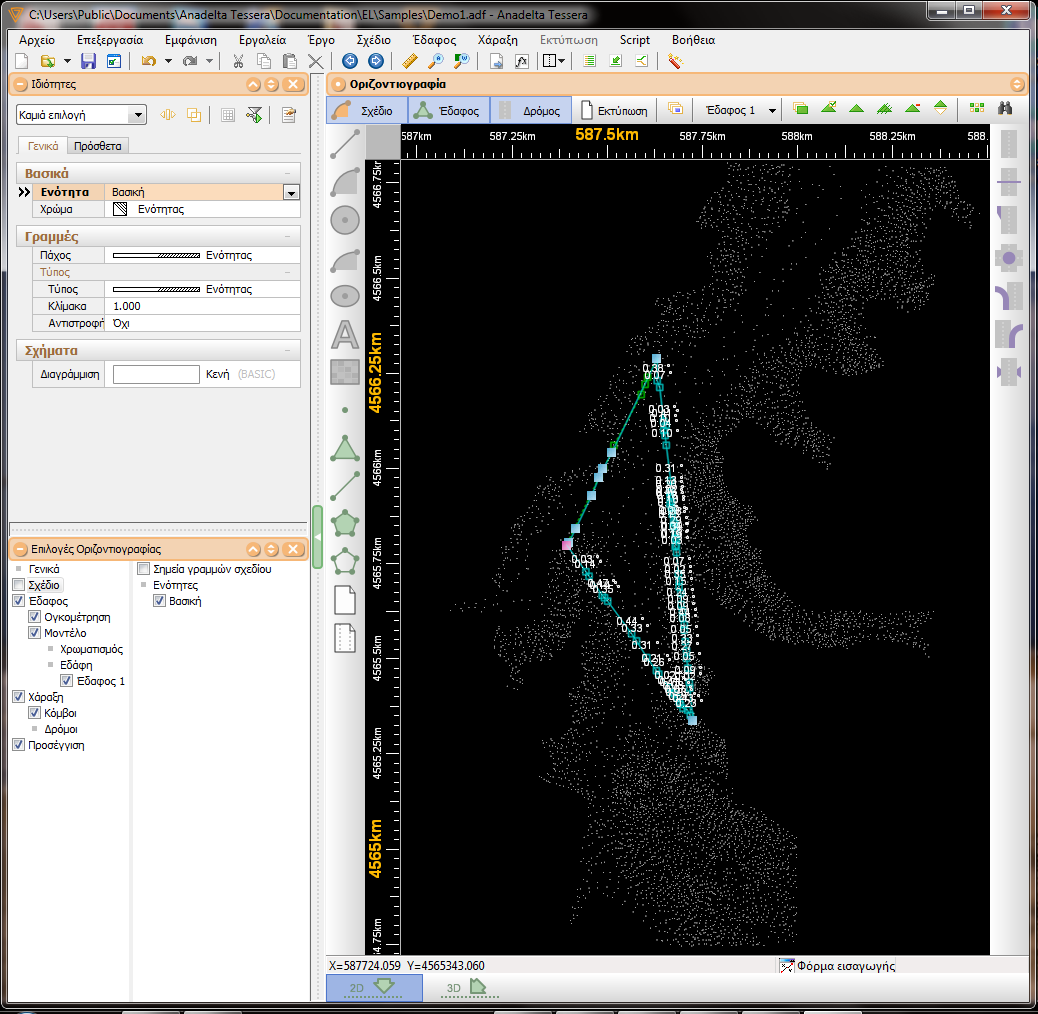Click the Delete X icon in toolbar
Image resolution: width=1038 pixels, height=1014 pixels.
tap(316, 62)
